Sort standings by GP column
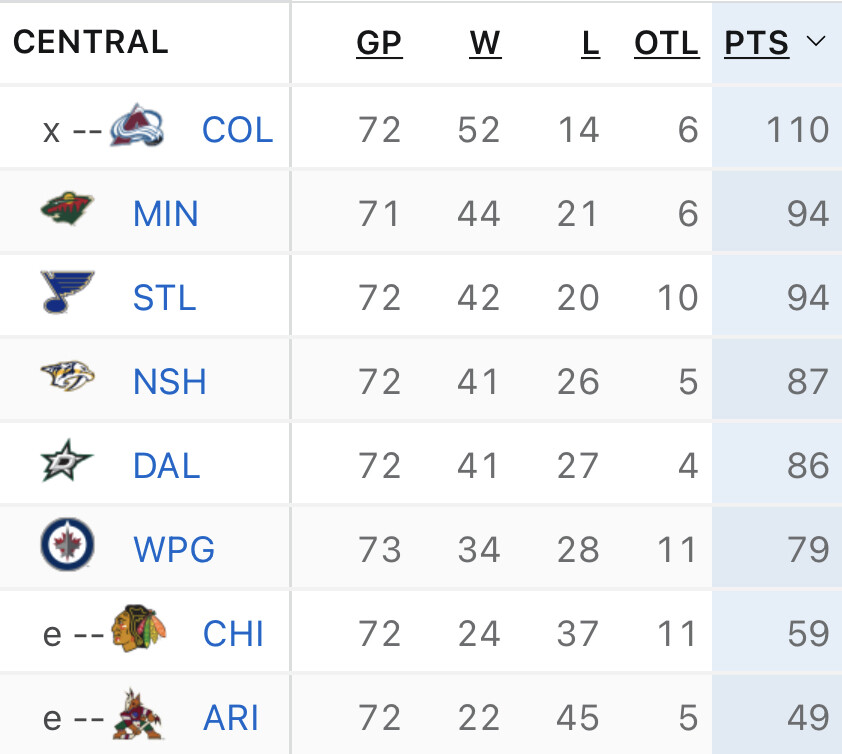Screen dimensions: 842x754 click(x=379, y=43)
